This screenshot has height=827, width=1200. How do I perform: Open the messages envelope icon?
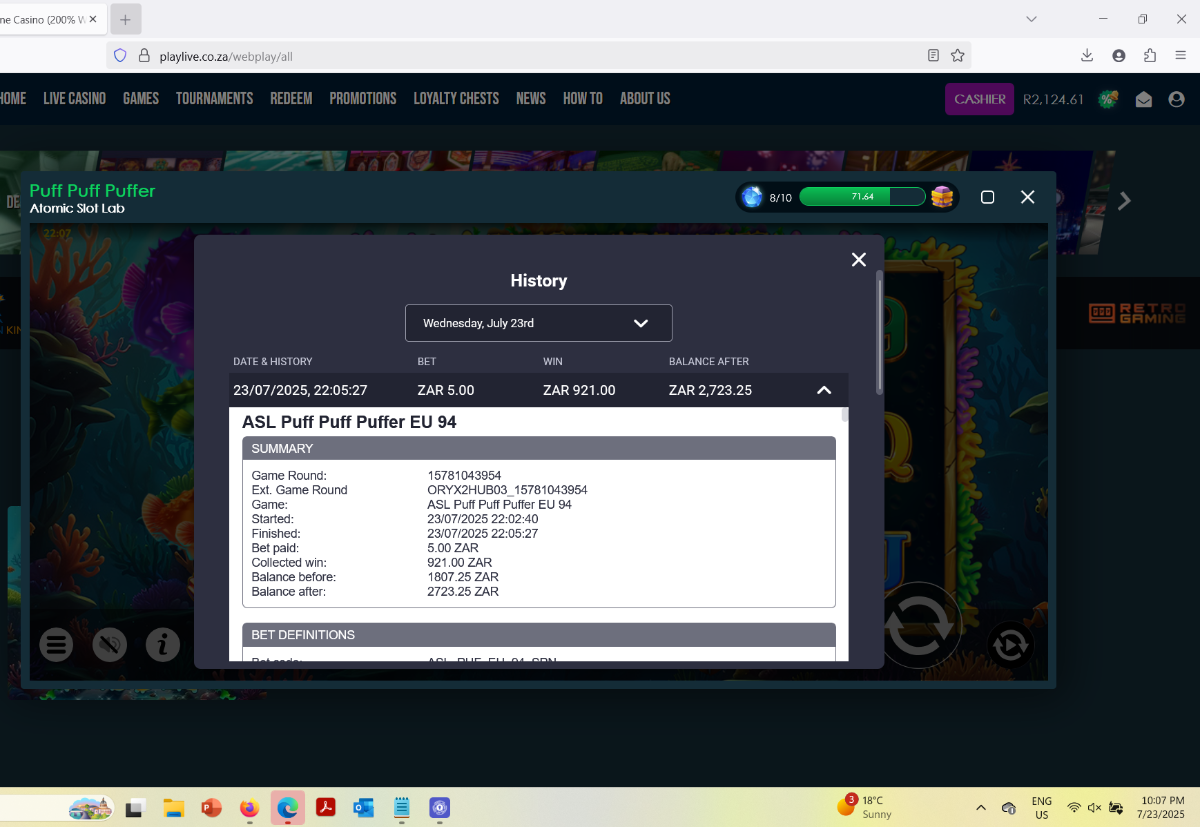coord(1144,99)
